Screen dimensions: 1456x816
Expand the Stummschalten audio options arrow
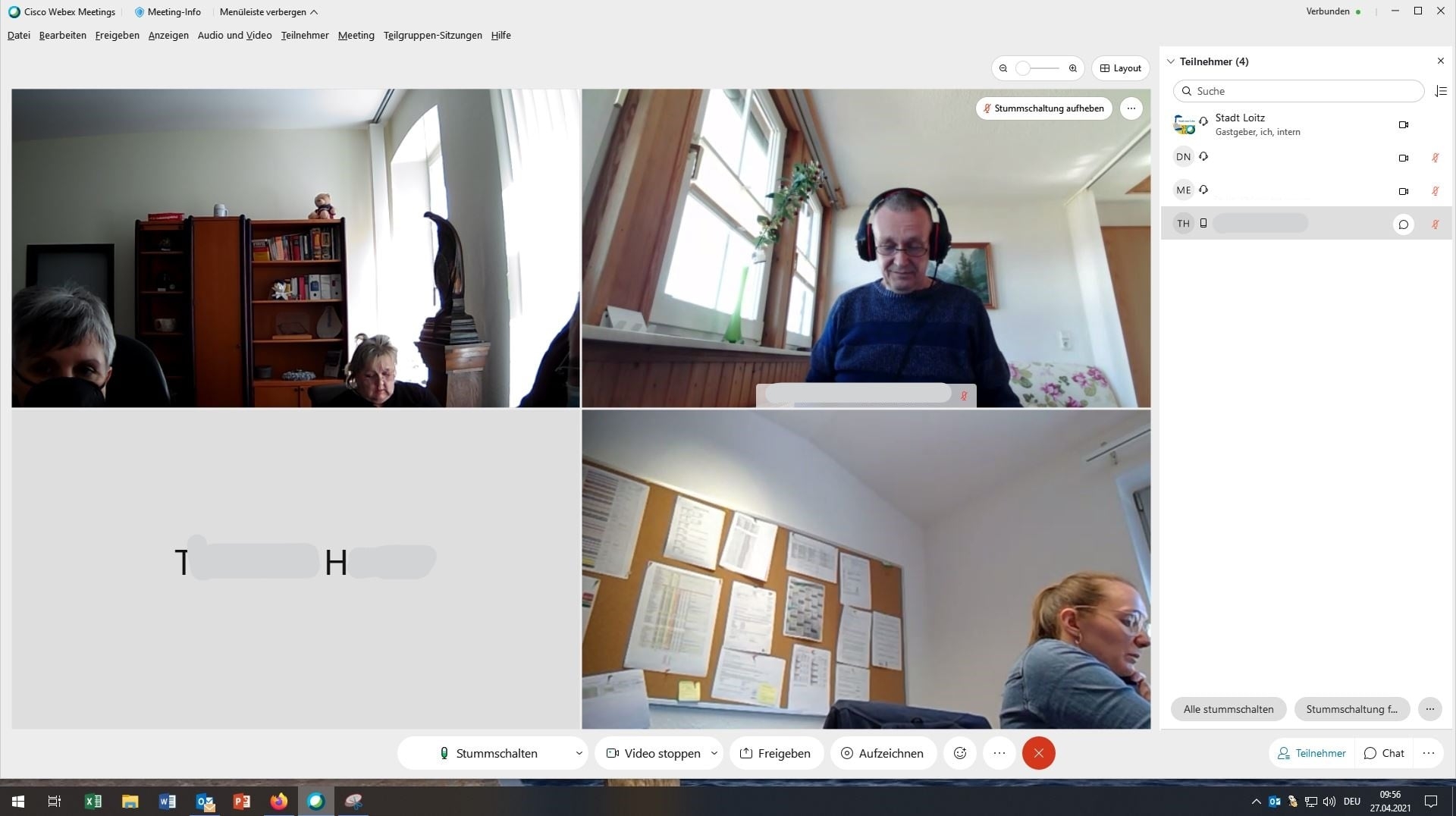(579, 753)
